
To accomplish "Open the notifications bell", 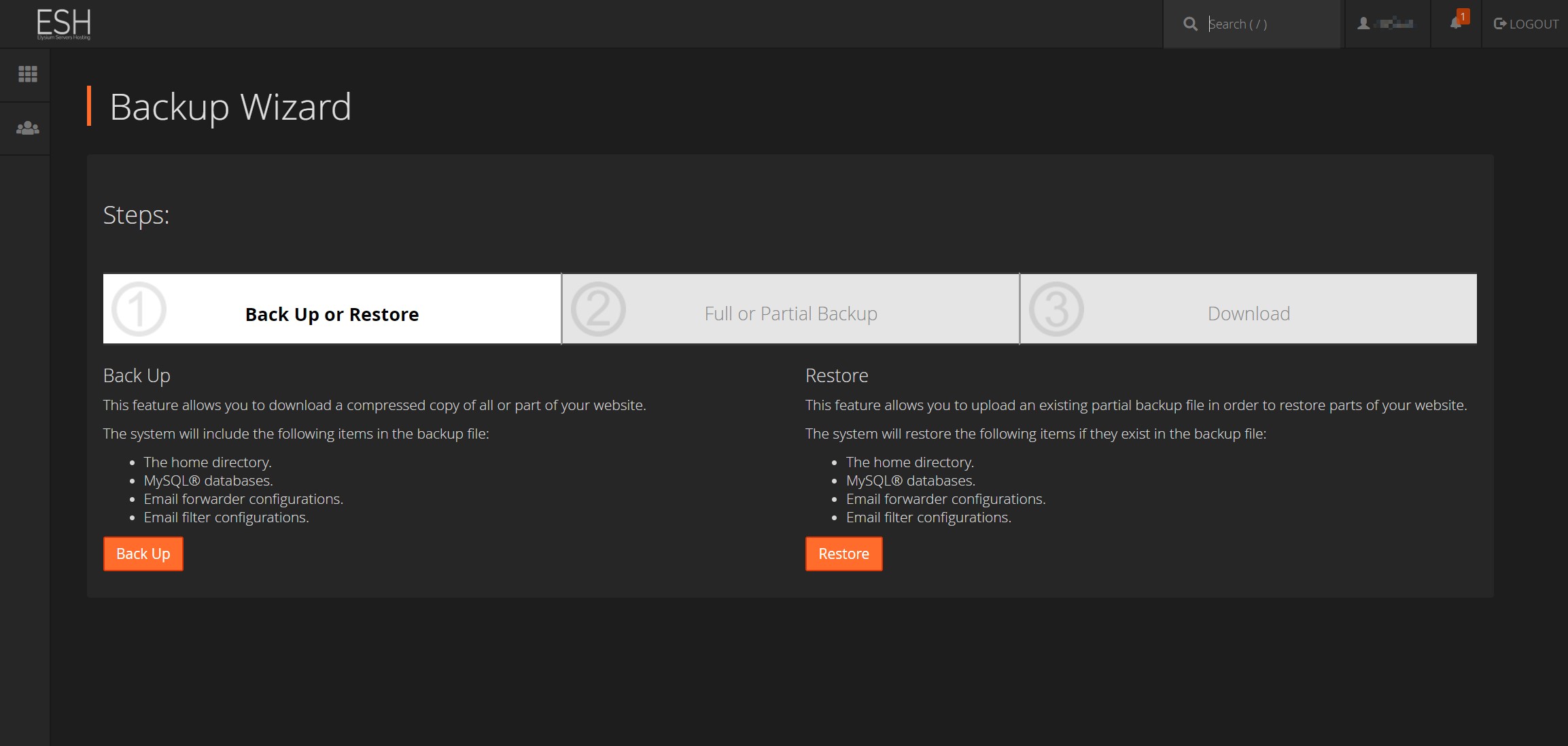I will tap(1454, 24).
